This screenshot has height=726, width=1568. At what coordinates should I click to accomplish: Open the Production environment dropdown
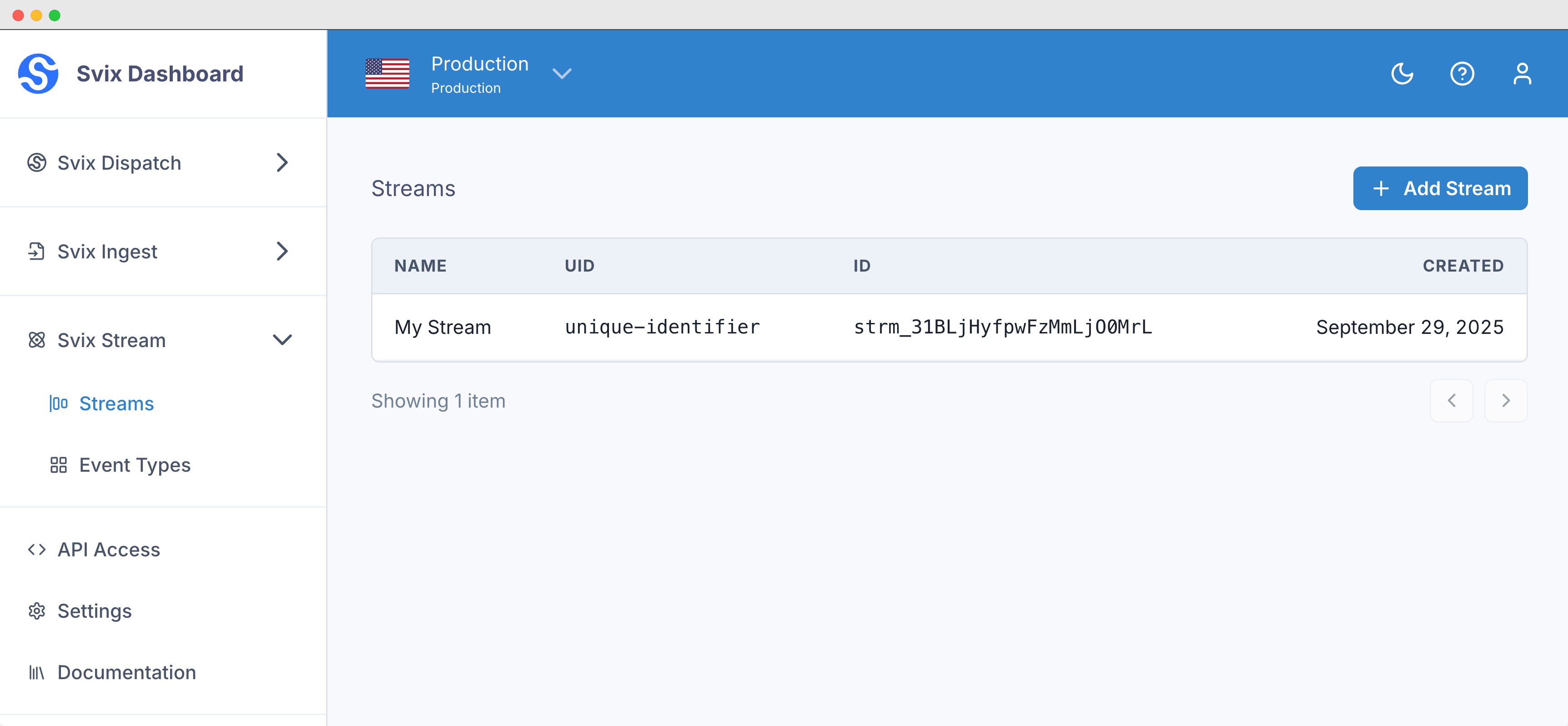[x=561, y=74]
